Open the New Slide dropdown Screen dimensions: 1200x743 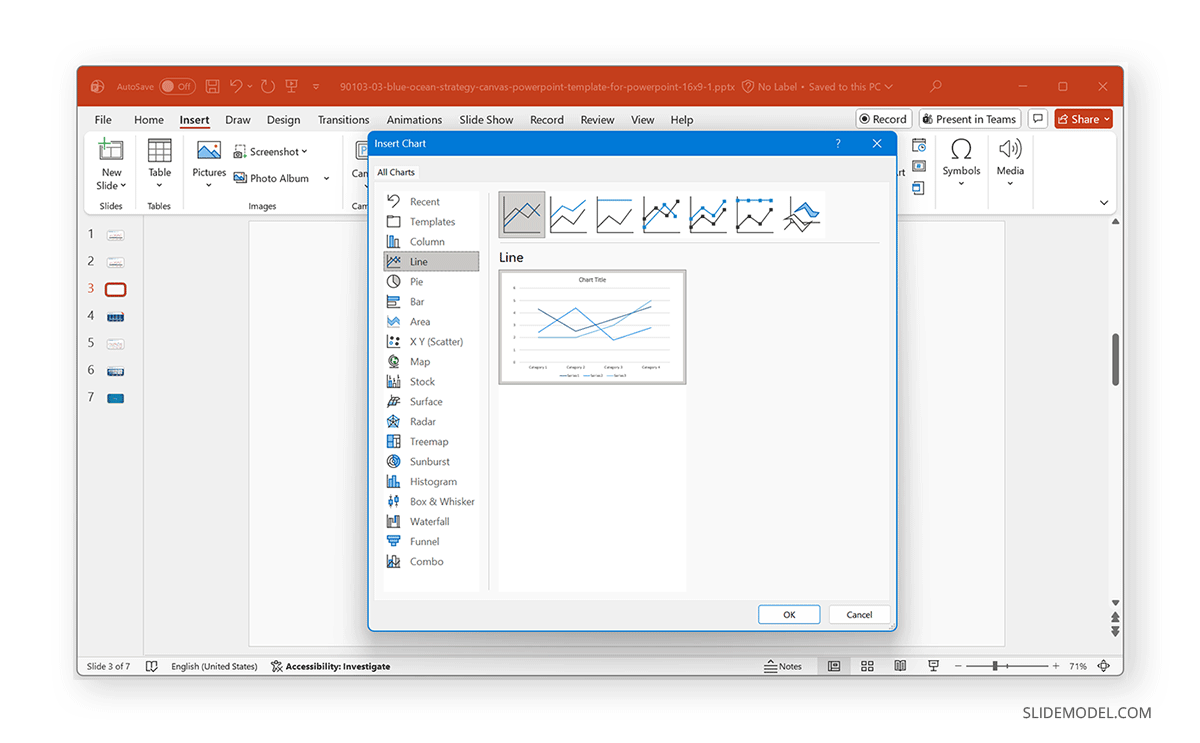point(110,185)
